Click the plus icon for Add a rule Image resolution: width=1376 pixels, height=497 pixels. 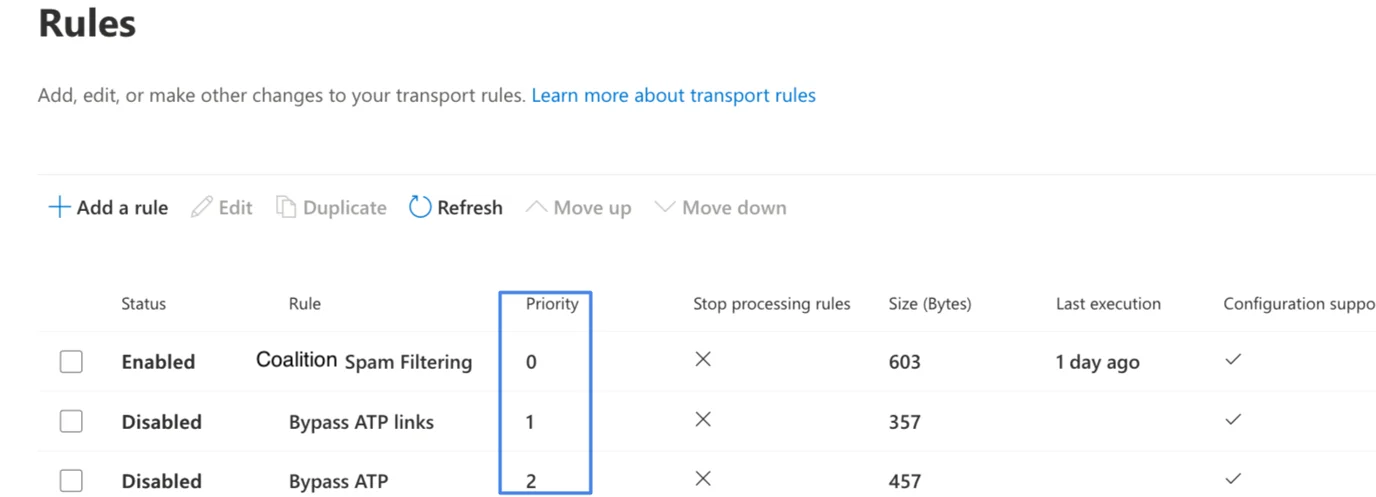click(x=60, y=207)
